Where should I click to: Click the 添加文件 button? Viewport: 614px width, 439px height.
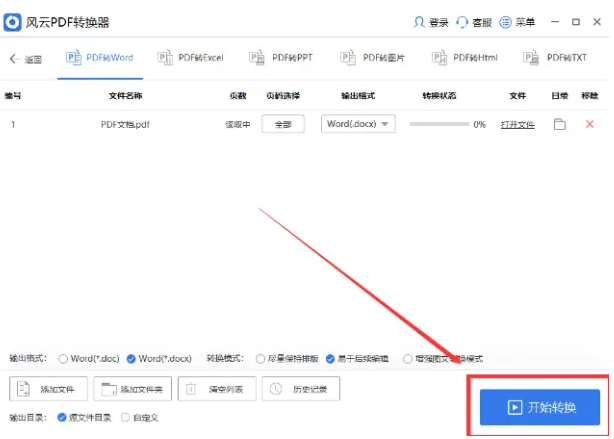point(48,389)
